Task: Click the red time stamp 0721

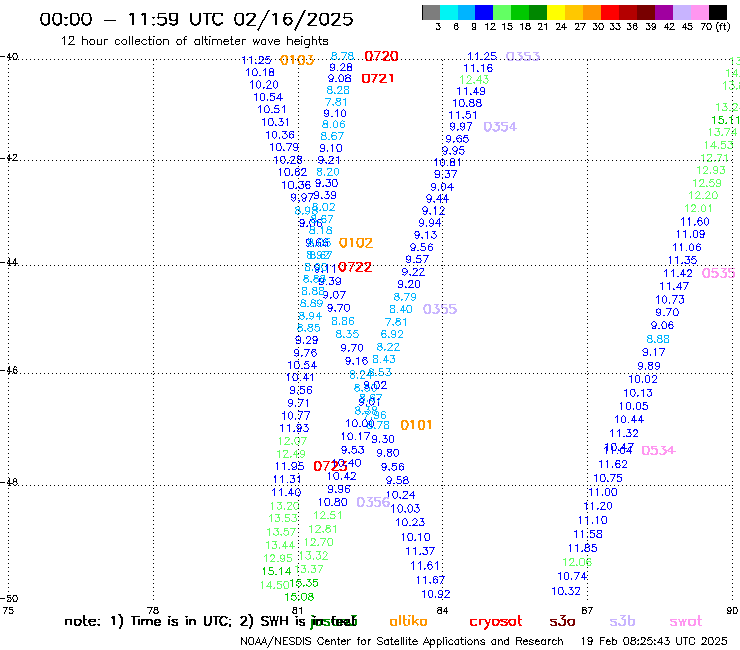Action: click(378, 78)
